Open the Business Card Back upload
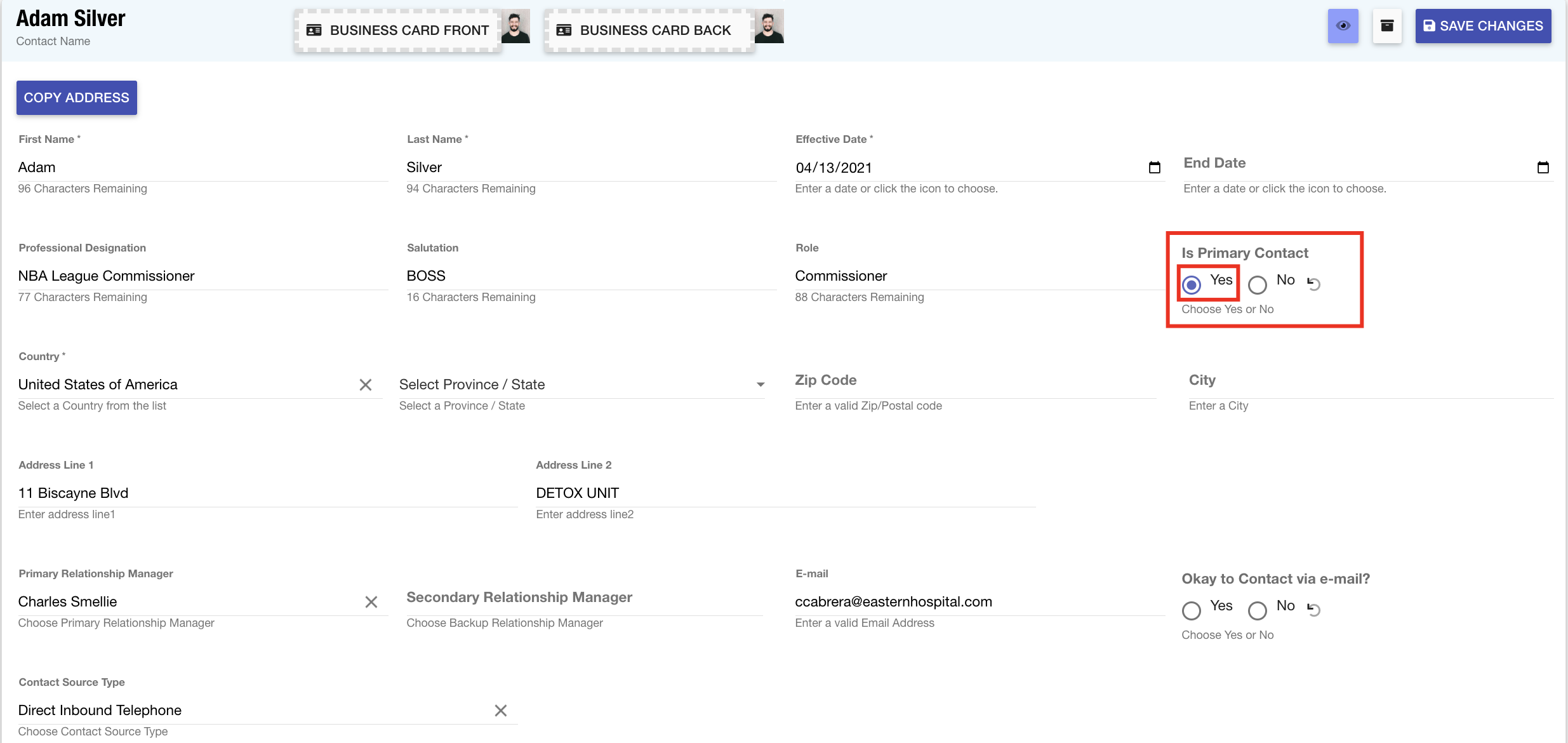Viewport: 1568px width, 743px height. pos(648,30)
